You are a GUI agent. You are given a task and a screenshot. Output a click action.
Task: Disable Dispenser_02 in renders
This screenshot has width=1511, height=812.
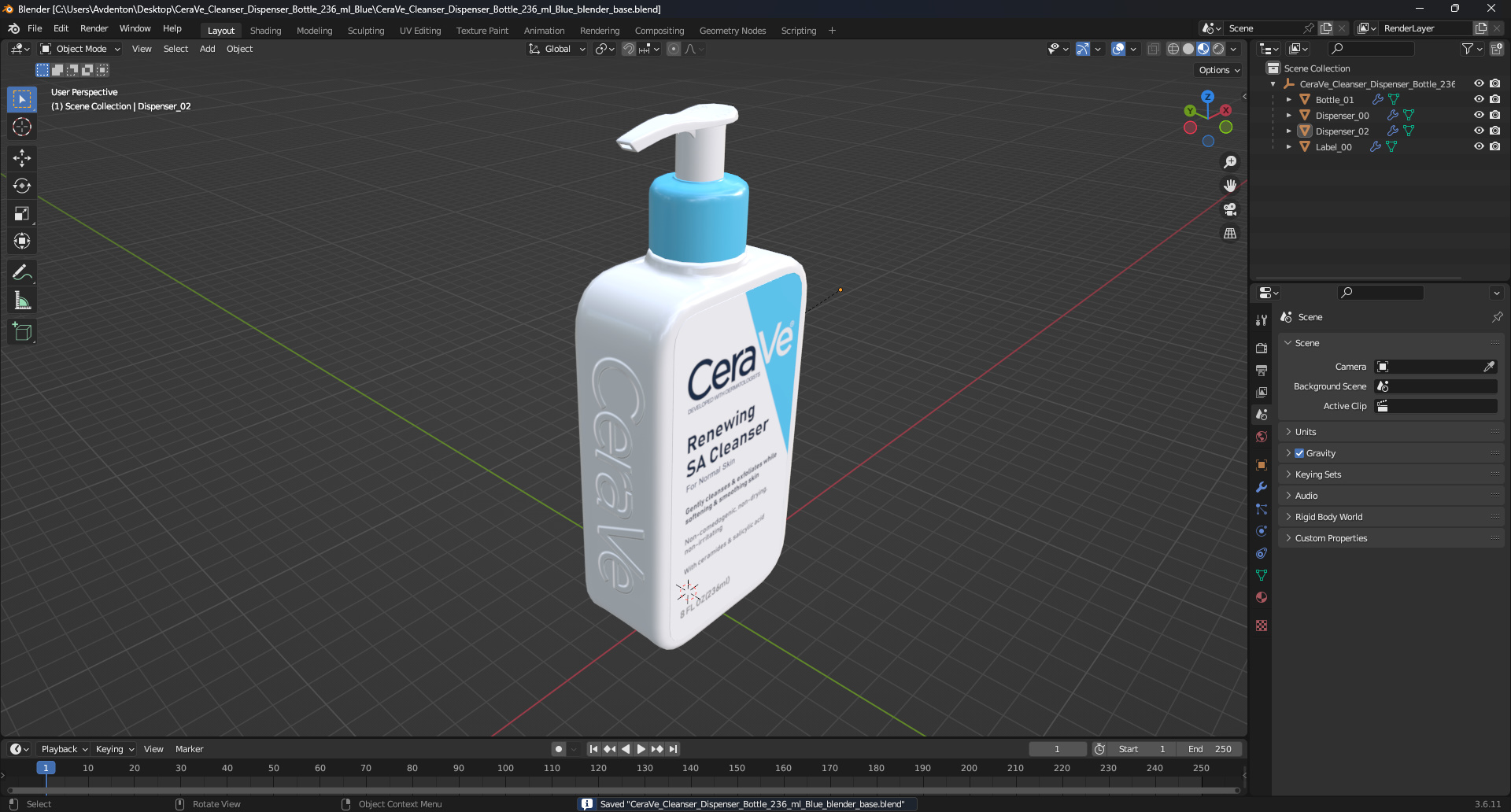pyautogui.click(x=1494, y=131)
